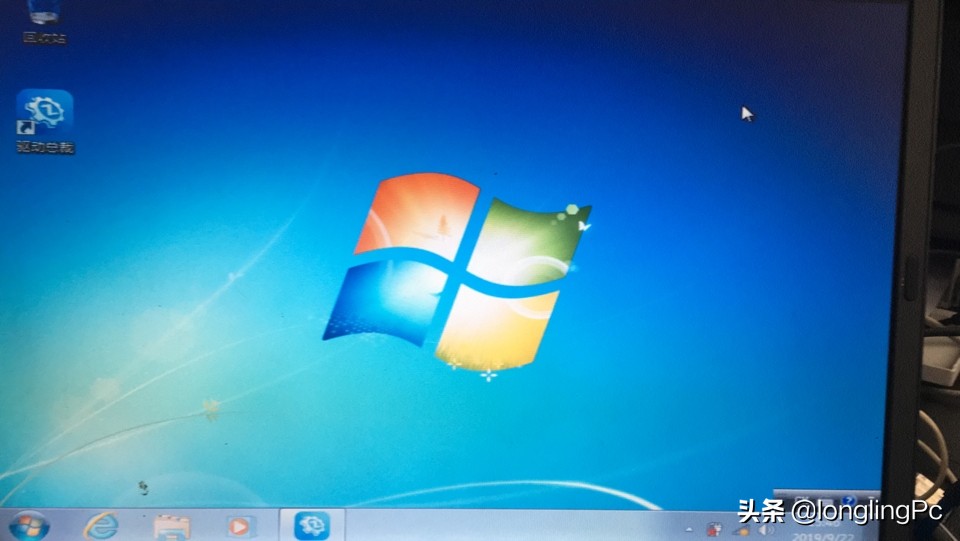Switch to the running driver tool taskbar button
This screenshot has height=541, width=960.
click(x=312, y=525)
